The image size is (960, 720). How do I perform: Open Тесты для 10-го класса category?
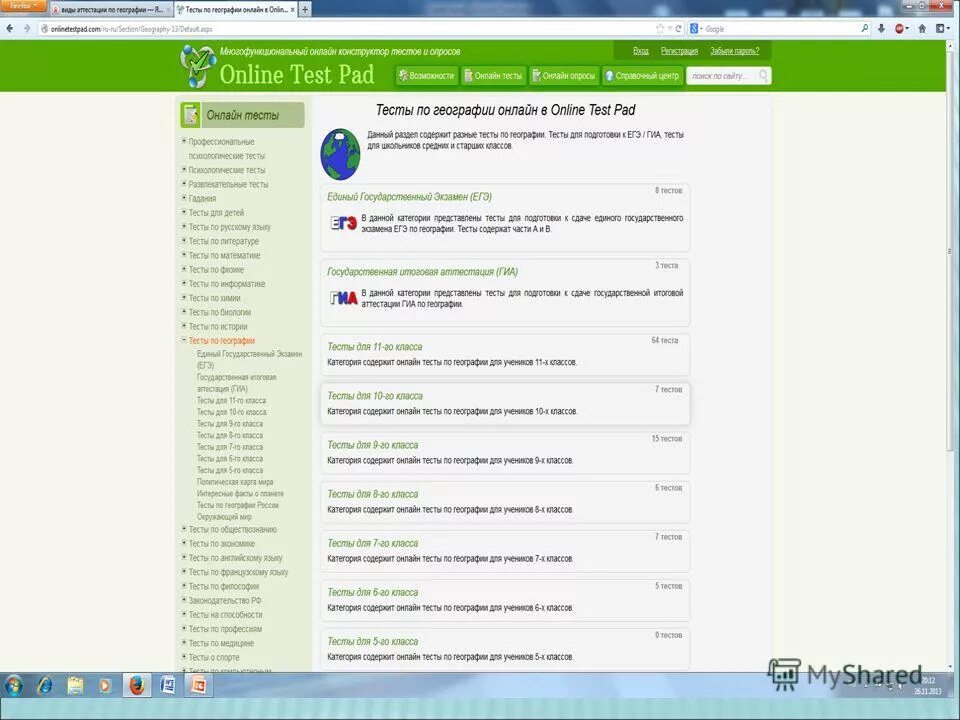tap(374, 395)
